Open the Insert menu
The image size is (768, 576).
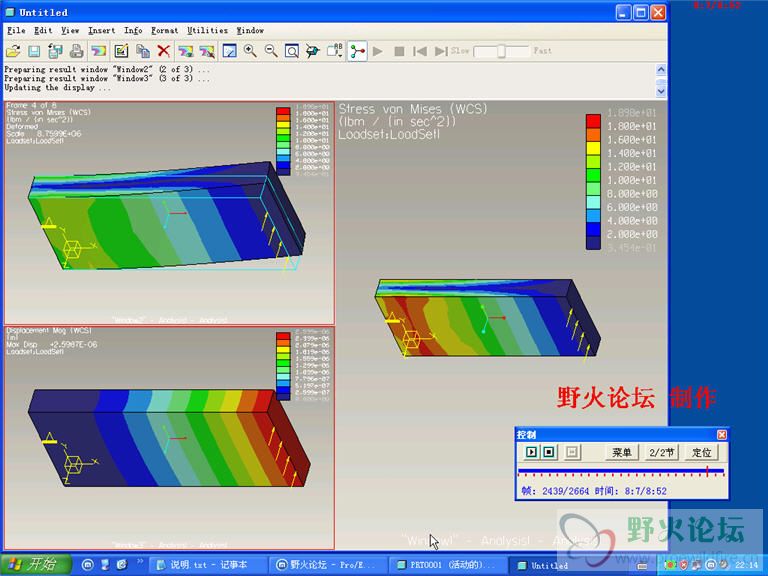point(101,30)
